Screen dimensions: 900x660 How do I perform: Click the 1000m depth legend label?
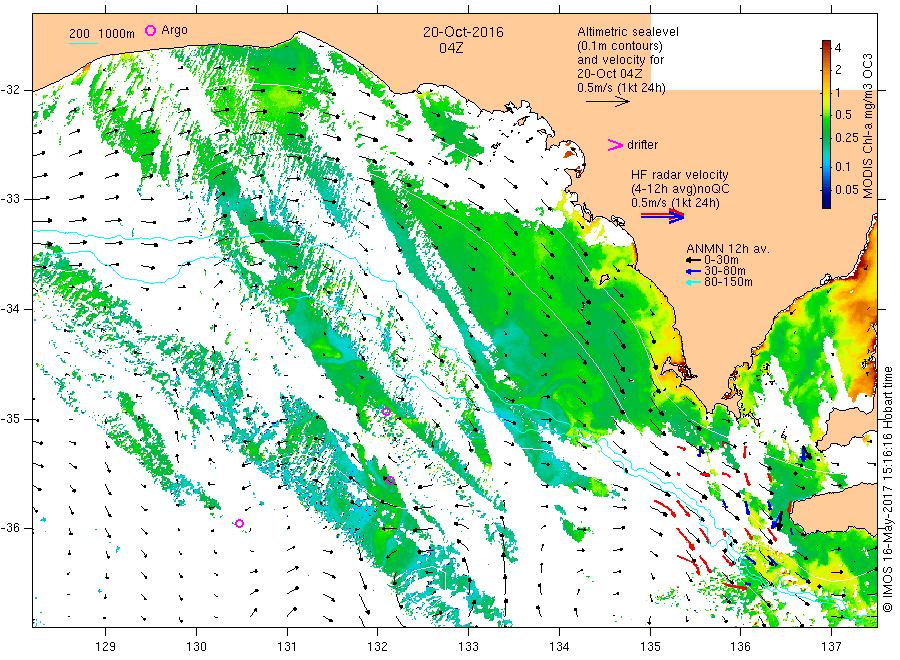pos(117,34)
